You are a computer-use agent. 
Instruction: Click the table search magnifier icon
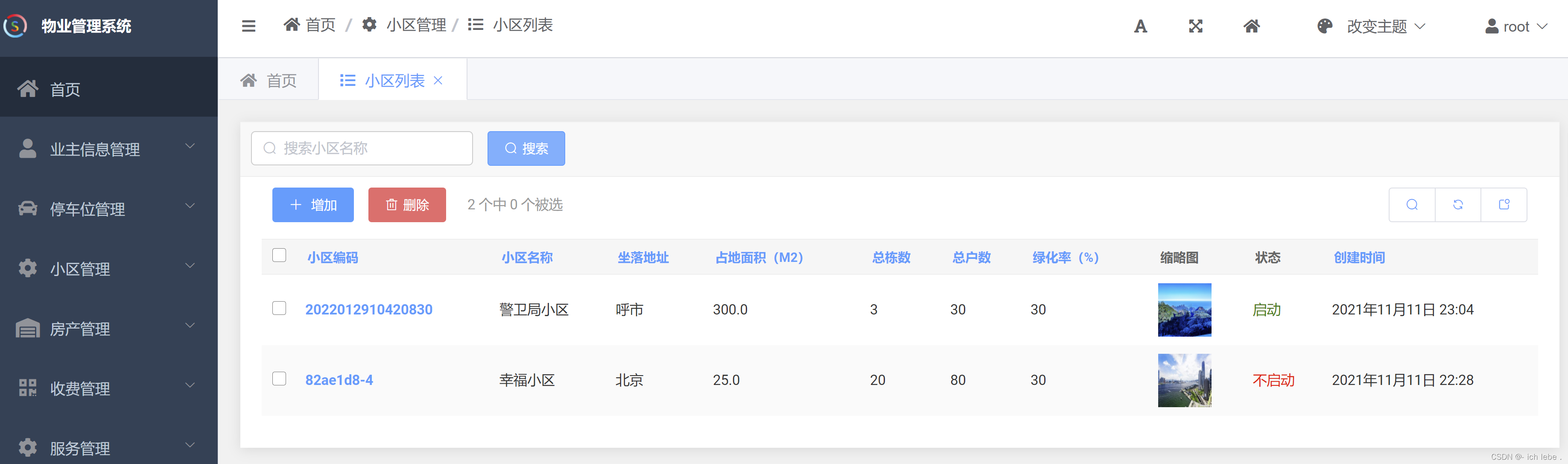pyautogui.click(x=1412, y=205)
